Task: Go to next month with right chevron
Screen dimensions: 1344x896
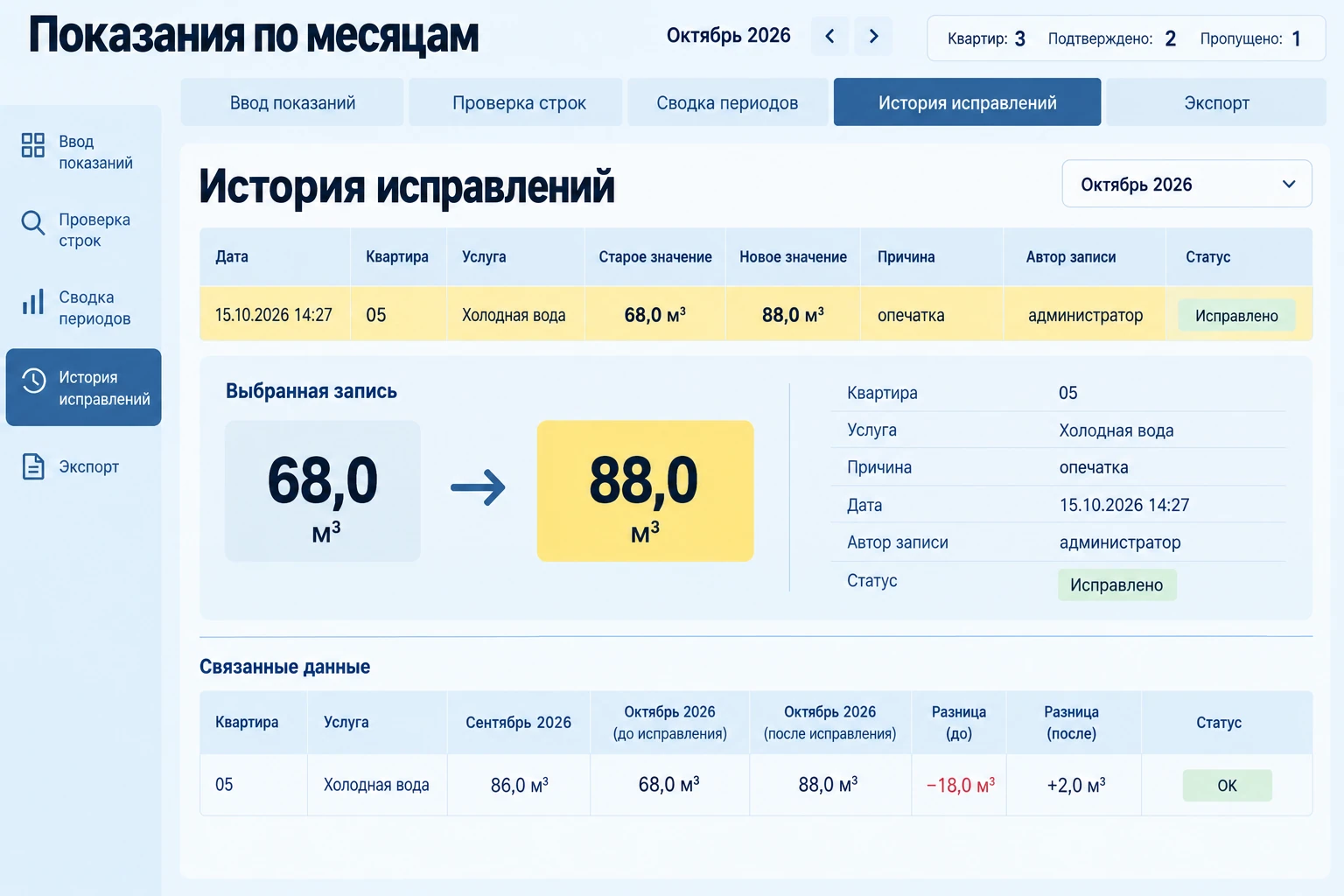Action: [x=873, y=36]
